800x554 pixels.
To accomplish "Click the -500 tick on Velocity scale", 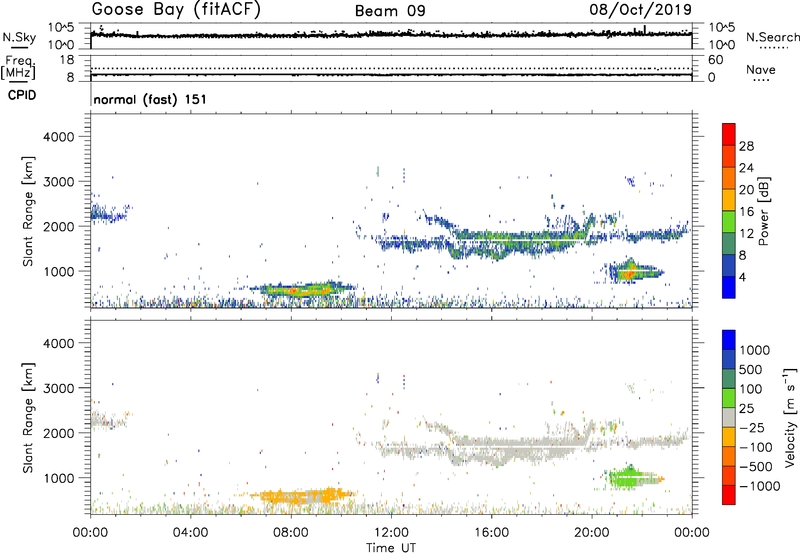I will point(756,466).
